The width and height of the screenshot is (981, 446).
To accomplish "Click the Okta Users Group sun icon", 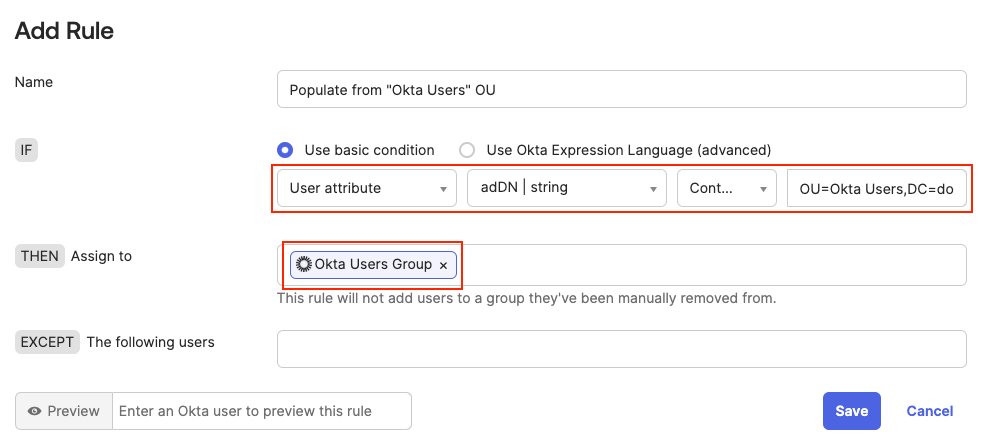I will [304, 264].
